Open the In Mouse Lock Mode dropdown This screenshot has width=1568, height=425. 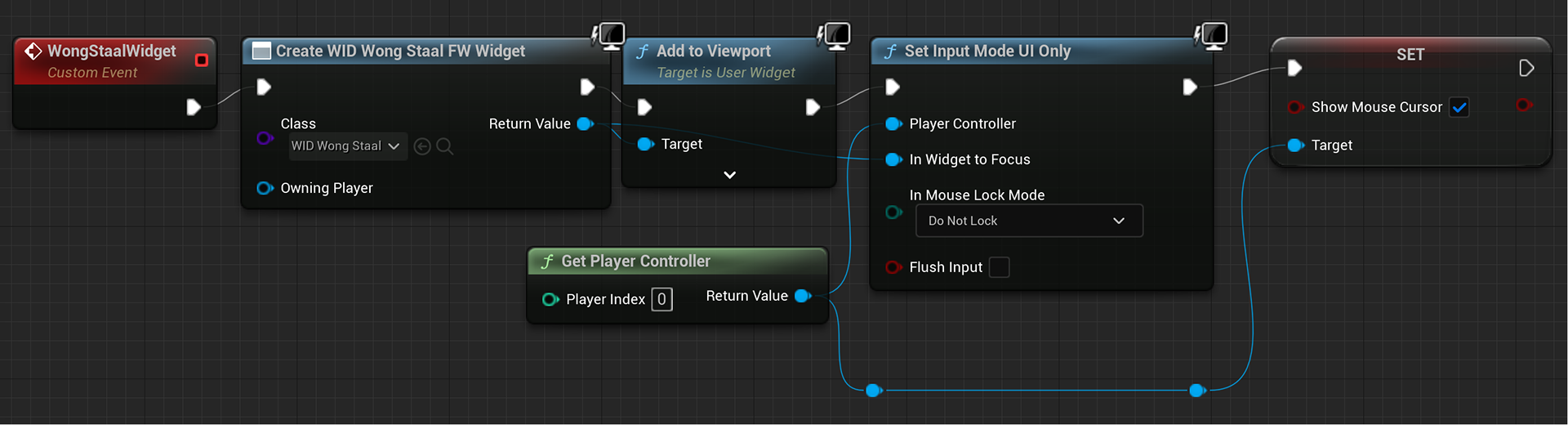[x=1029, y=221]
